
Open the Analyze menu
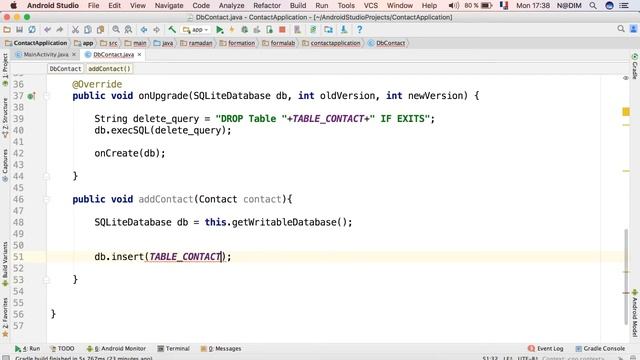pyautogui.click(x=231, y=5)
